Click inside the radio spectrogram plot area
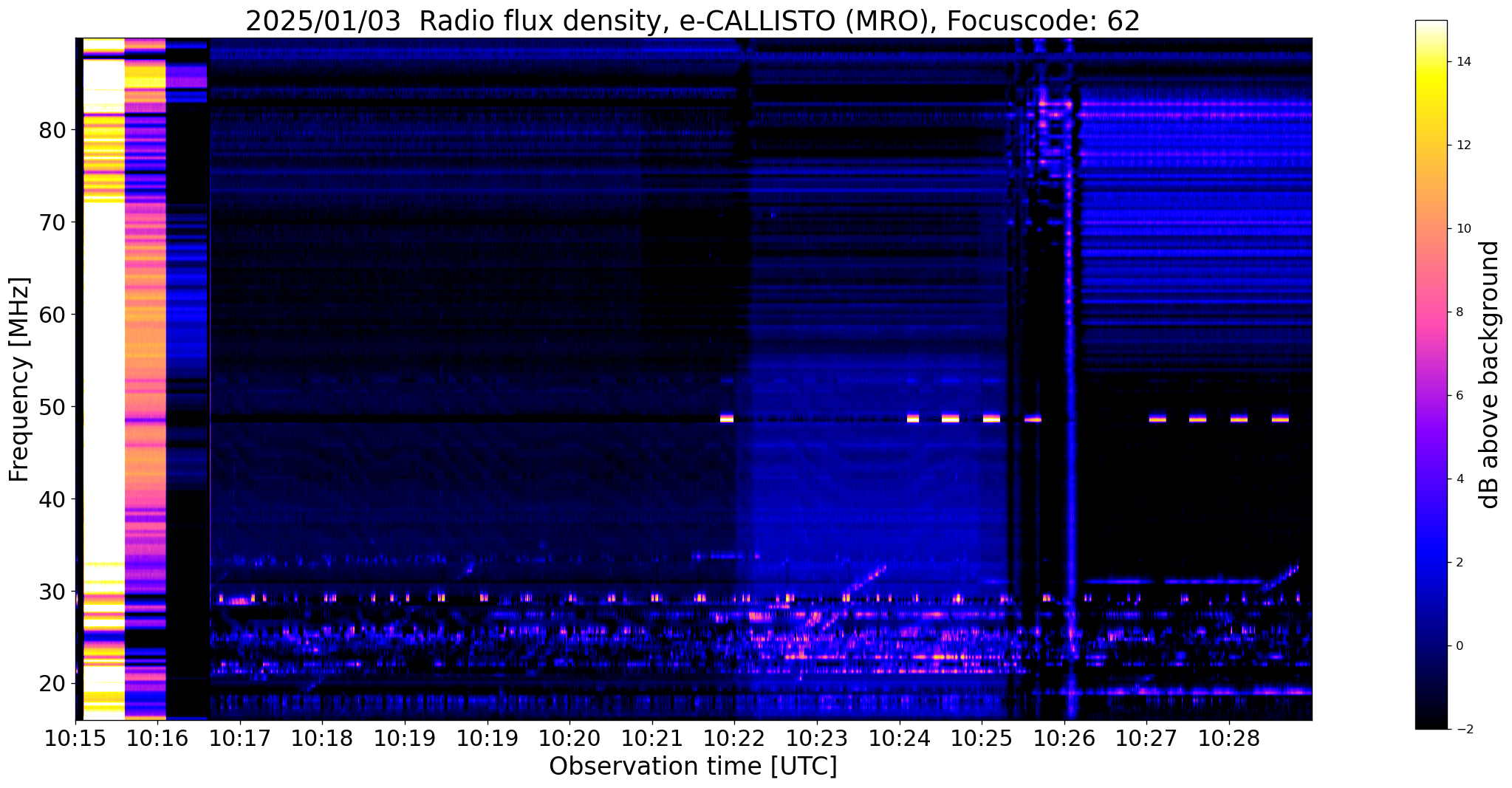 coord(694,379)
